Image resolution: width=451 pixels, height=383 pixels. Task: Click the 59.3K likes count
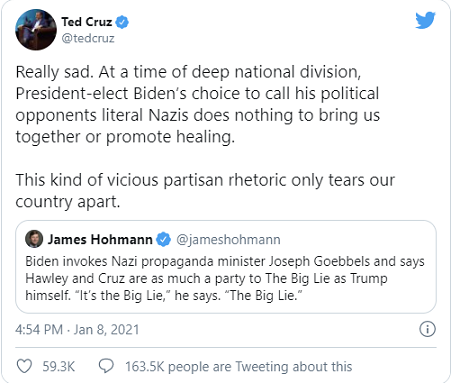(58, 366)
